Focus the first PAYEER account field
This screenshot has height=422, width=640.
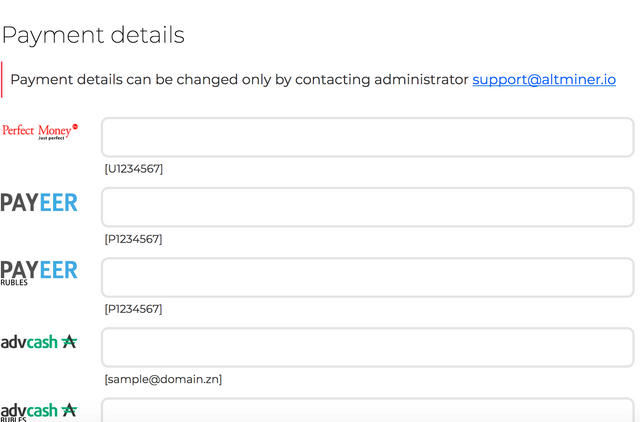point(367,207)
